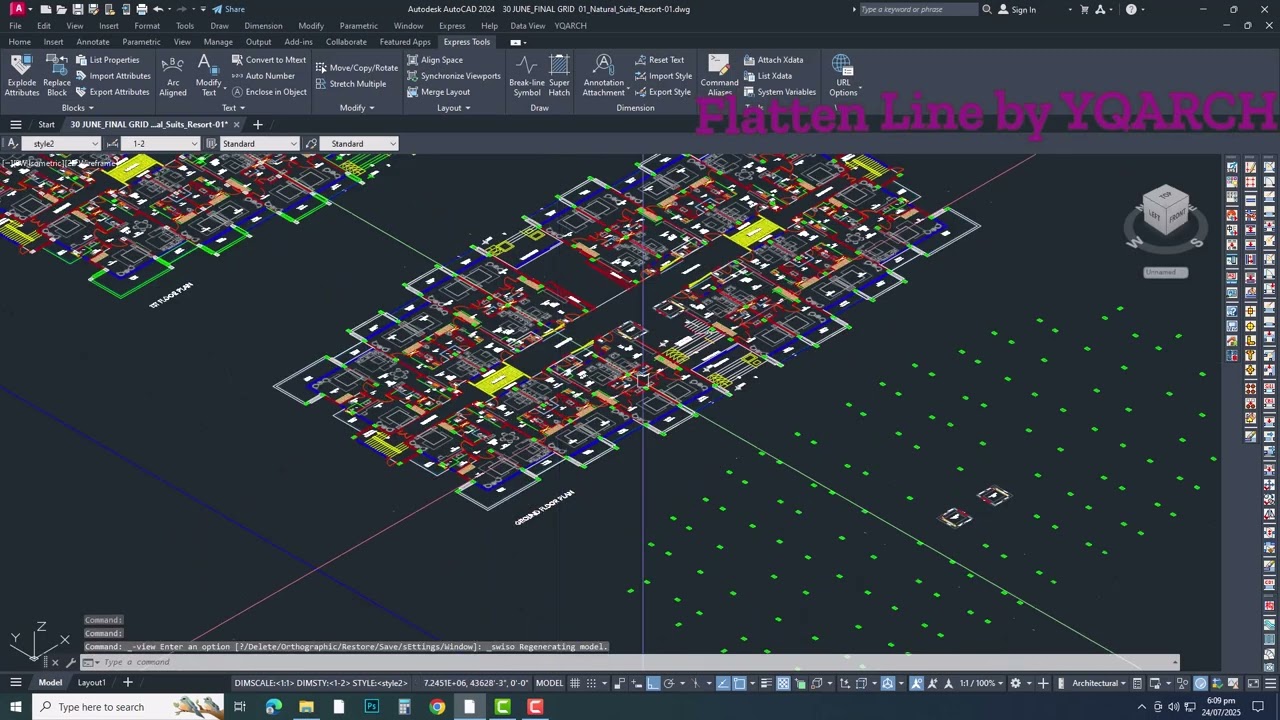Click Import Style
The width and height of the screenshot is (1280, 720).
tap(663, 76)
